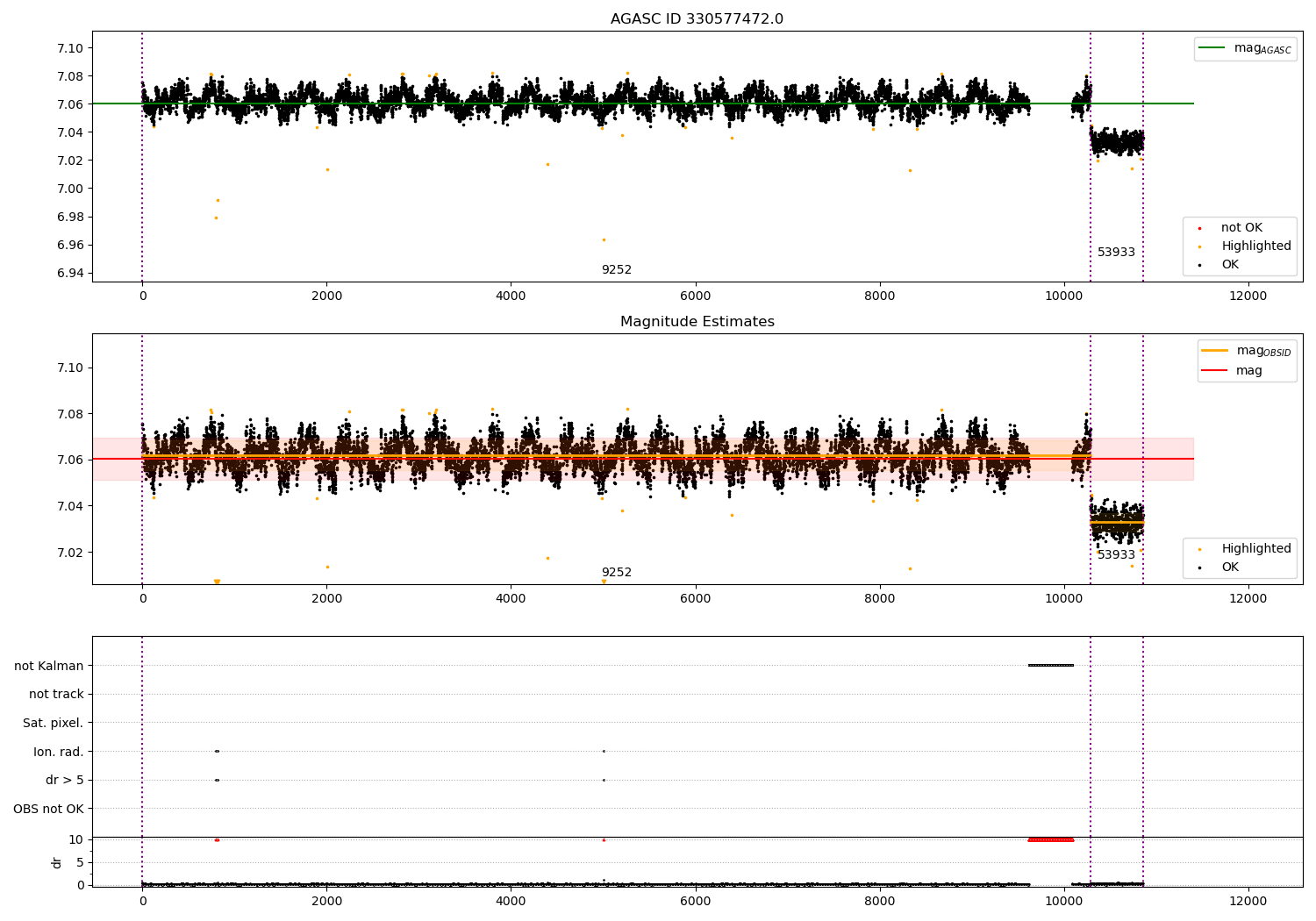Click the 6.96 tick on the top y-axis
1316x921 pixels.
(x=70, y=246)
